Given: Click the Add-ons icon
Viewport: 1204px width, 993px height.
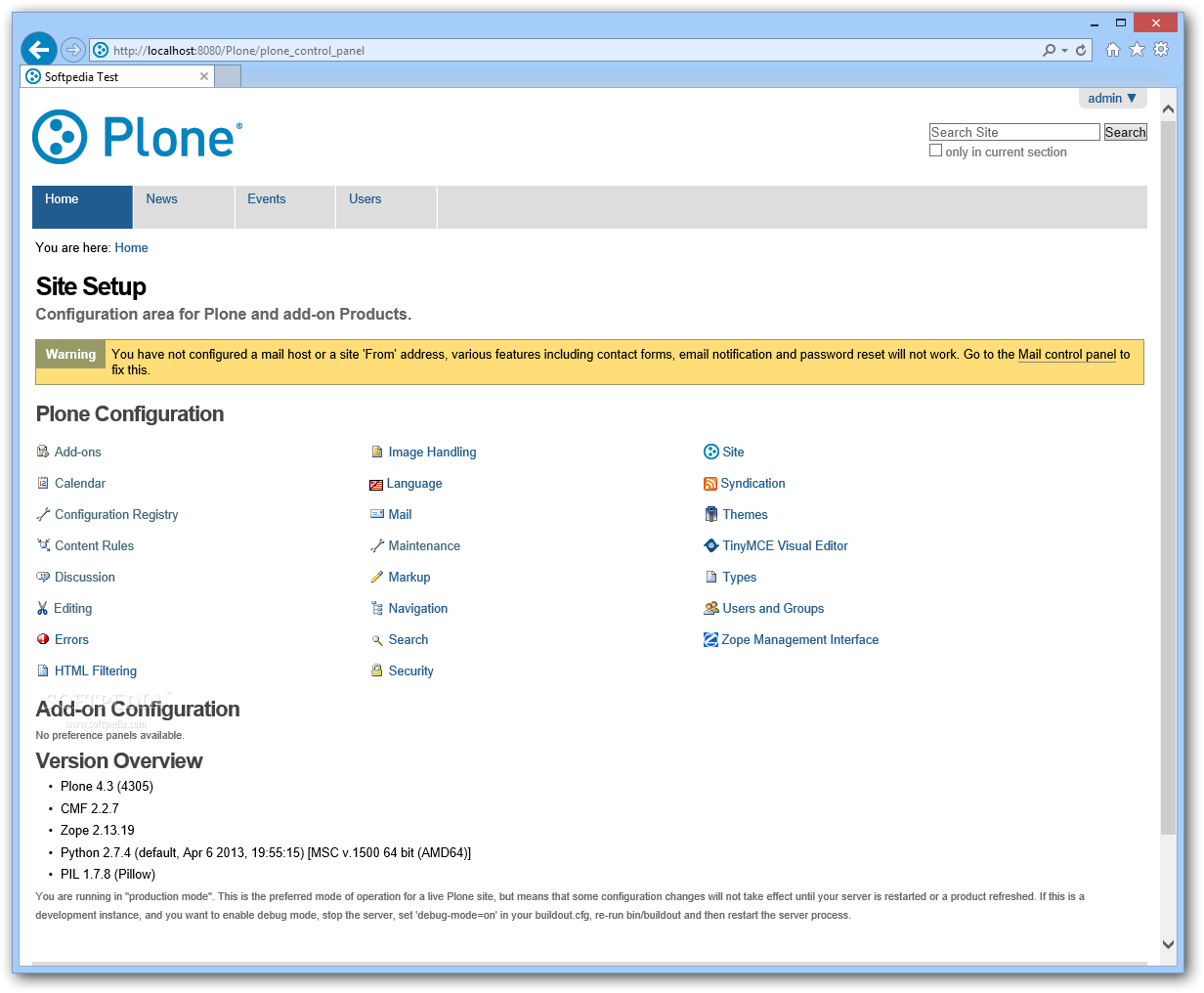Looking at the screenshot, I should click(x=43, y=452).
